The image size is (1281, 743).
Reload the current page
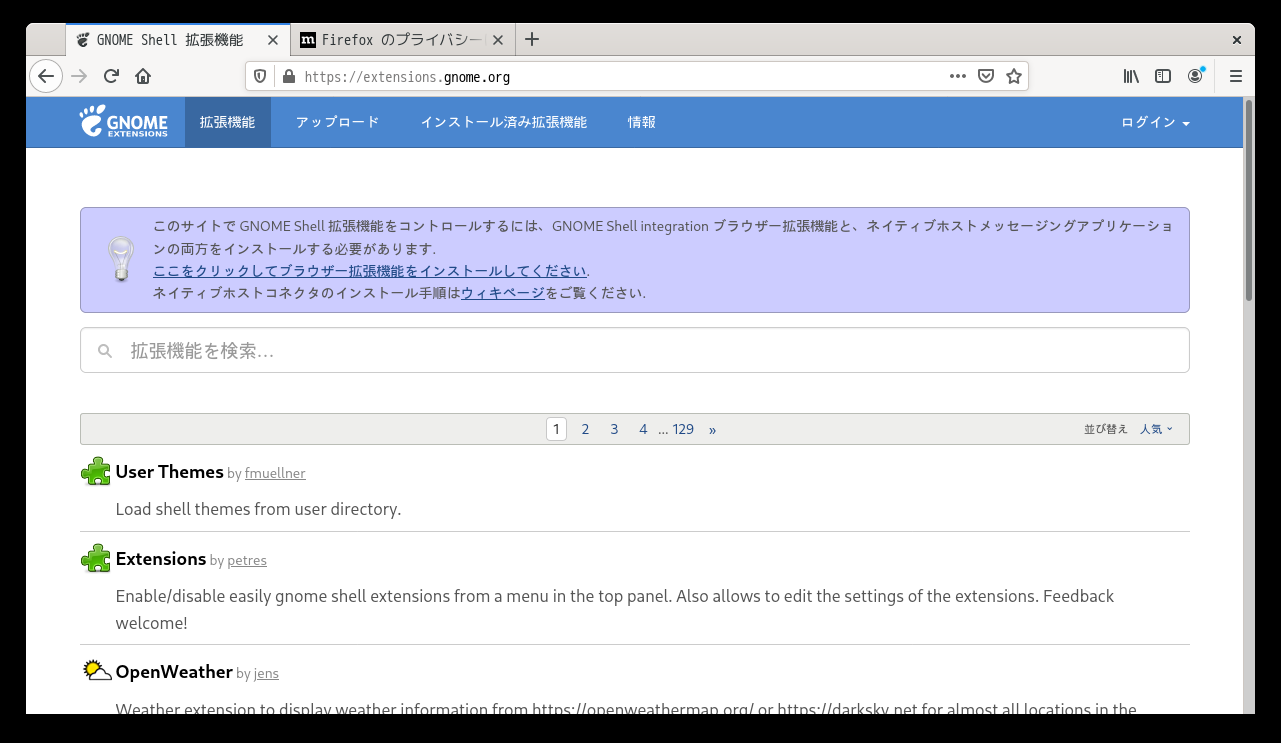coord(111,76)
